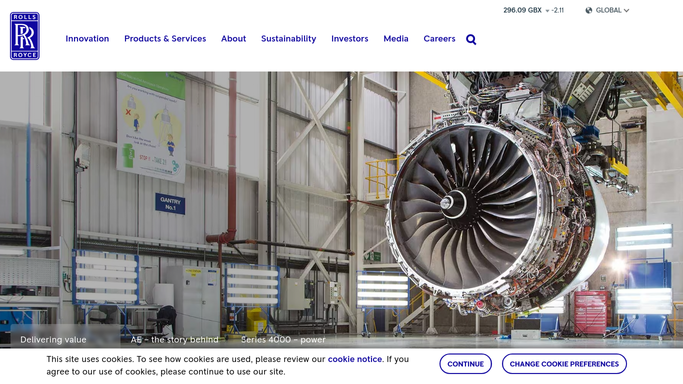The width and height of the screenshot is (683, 384).
Task: Follow the cookie notice link
Action: tap(355, 359)
